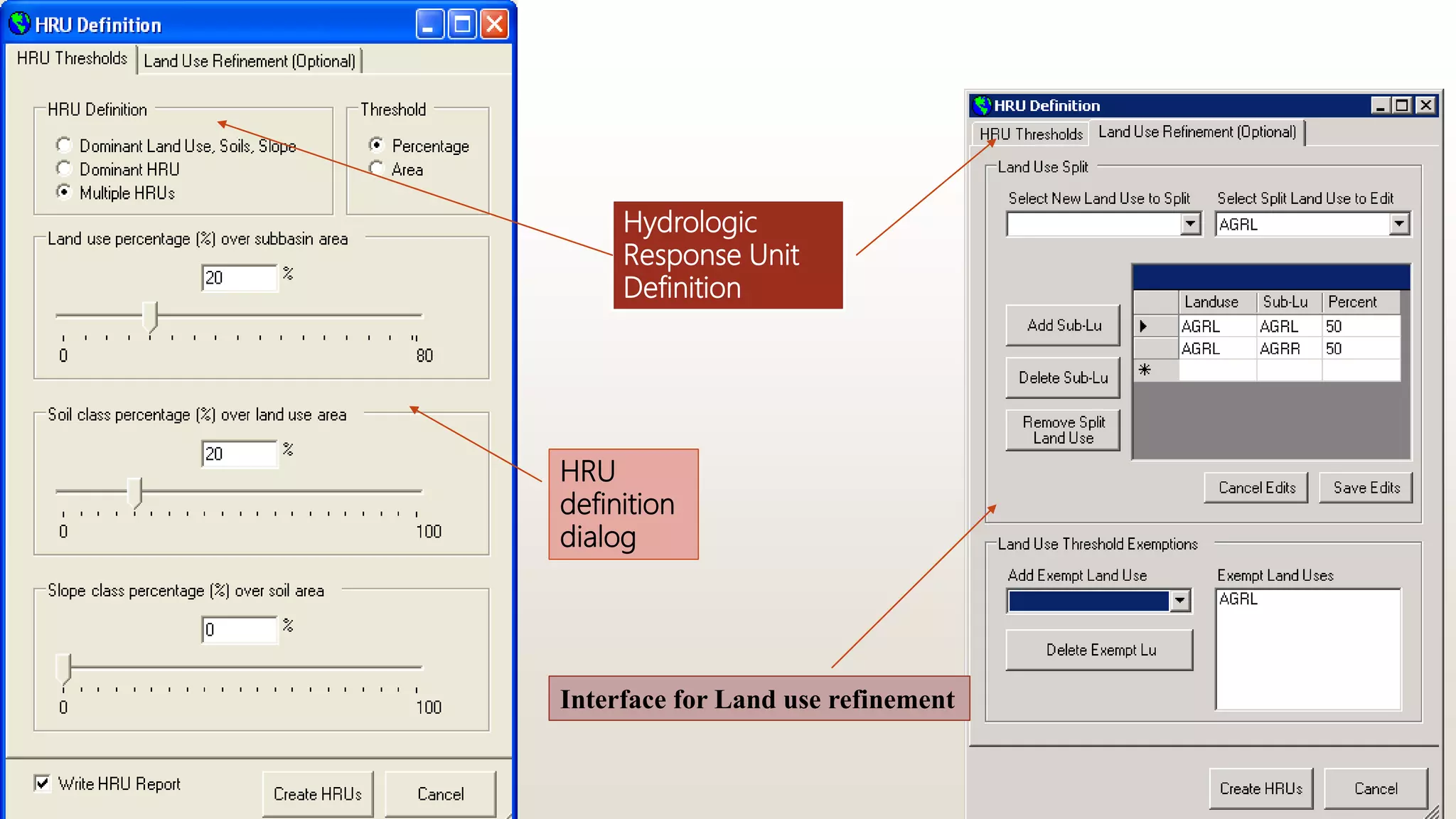Open Add Exempt Land Use dropdown
Screen dimensions: 1456x819
[x=1180, y=601]
